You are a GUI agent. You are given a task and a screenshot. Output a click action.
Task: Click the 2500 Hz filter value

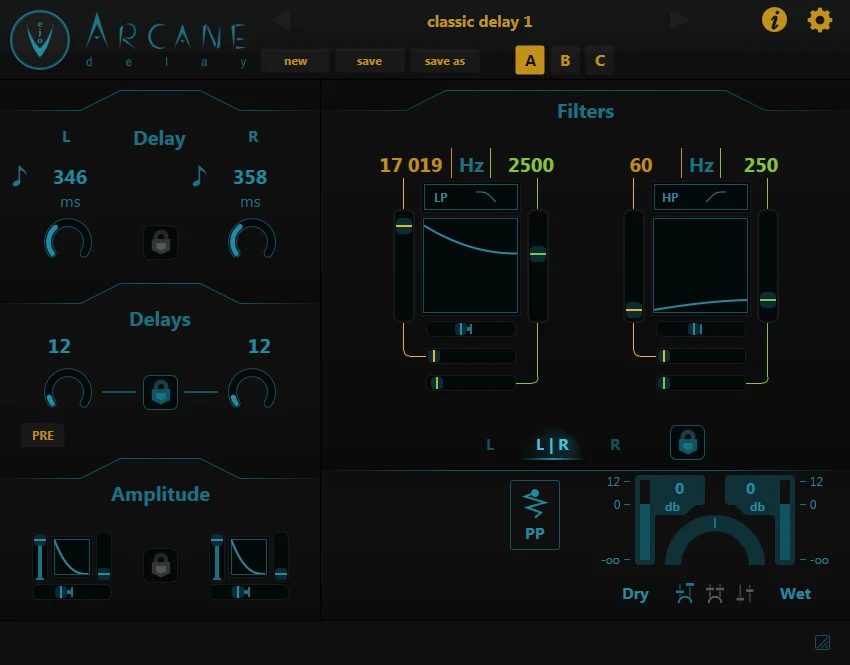(x=531, y=165)
